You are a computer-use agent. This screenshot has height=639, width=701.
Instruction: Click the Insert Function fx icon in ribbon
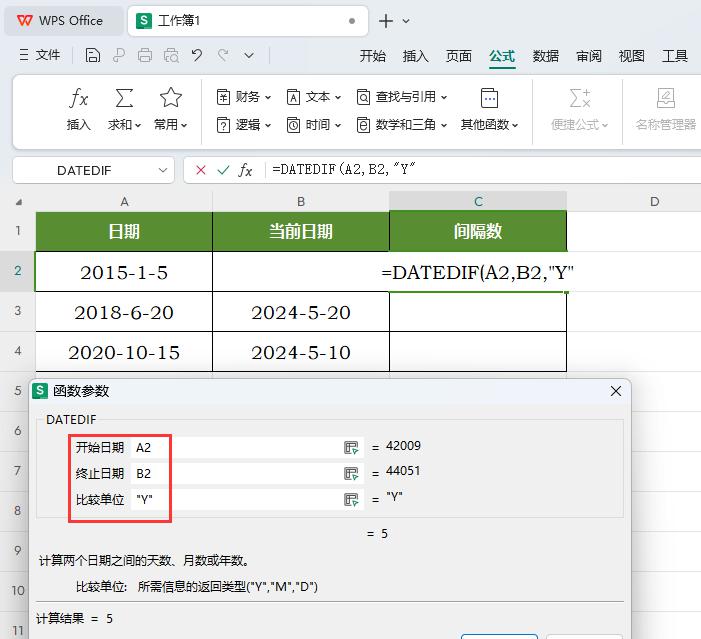point(79,97)
